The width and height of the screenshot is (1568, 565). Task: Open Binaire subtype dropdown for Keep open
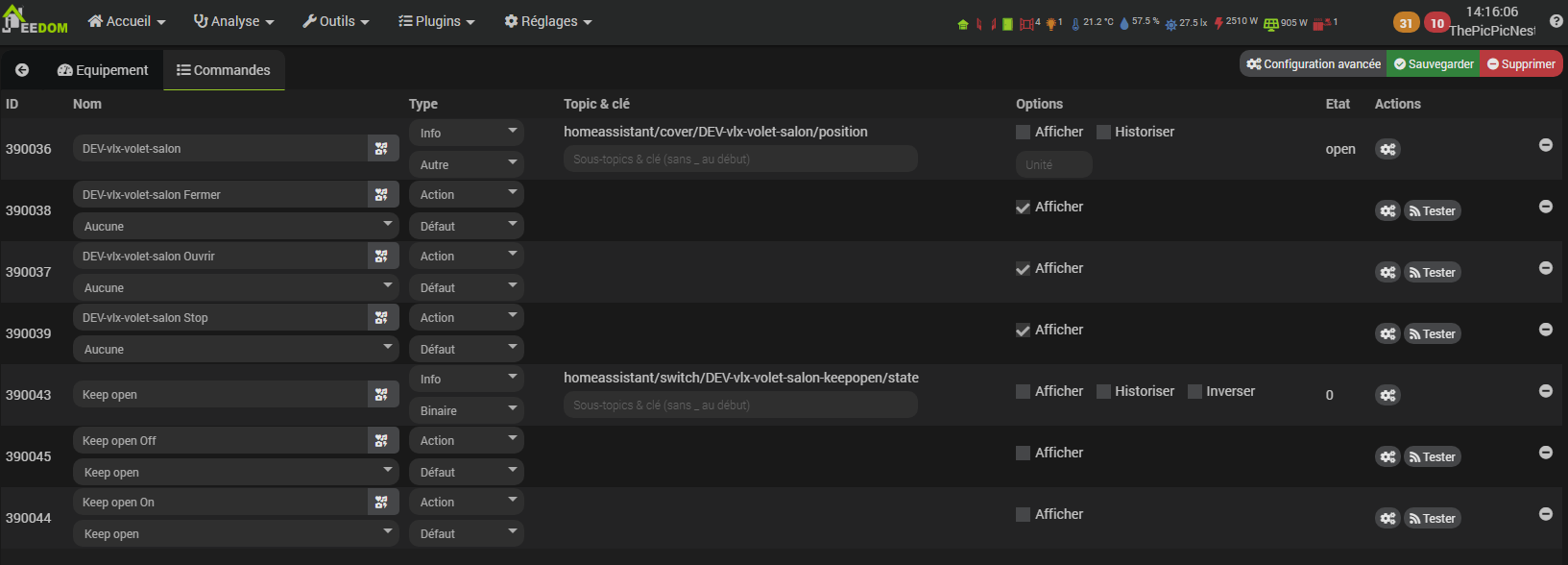click(467, 410)
